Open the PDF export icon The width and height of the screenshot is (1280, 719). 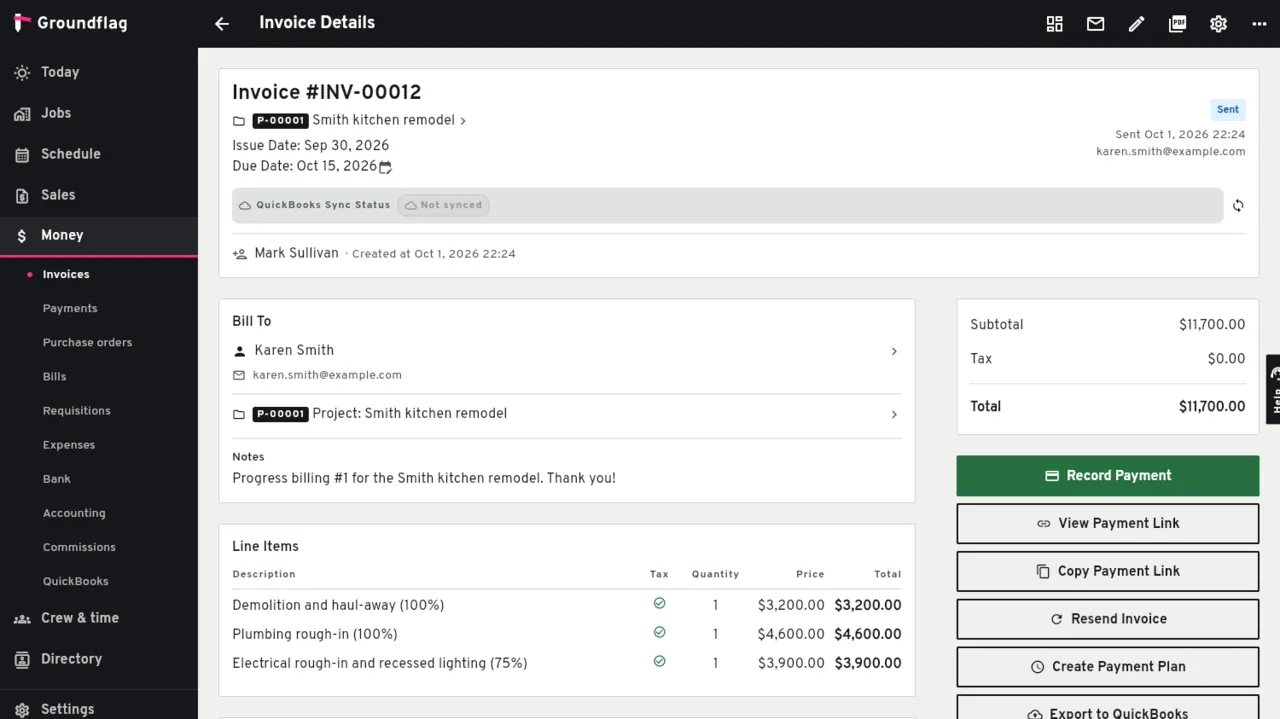pyautogui.click(x=1177, y=24)
